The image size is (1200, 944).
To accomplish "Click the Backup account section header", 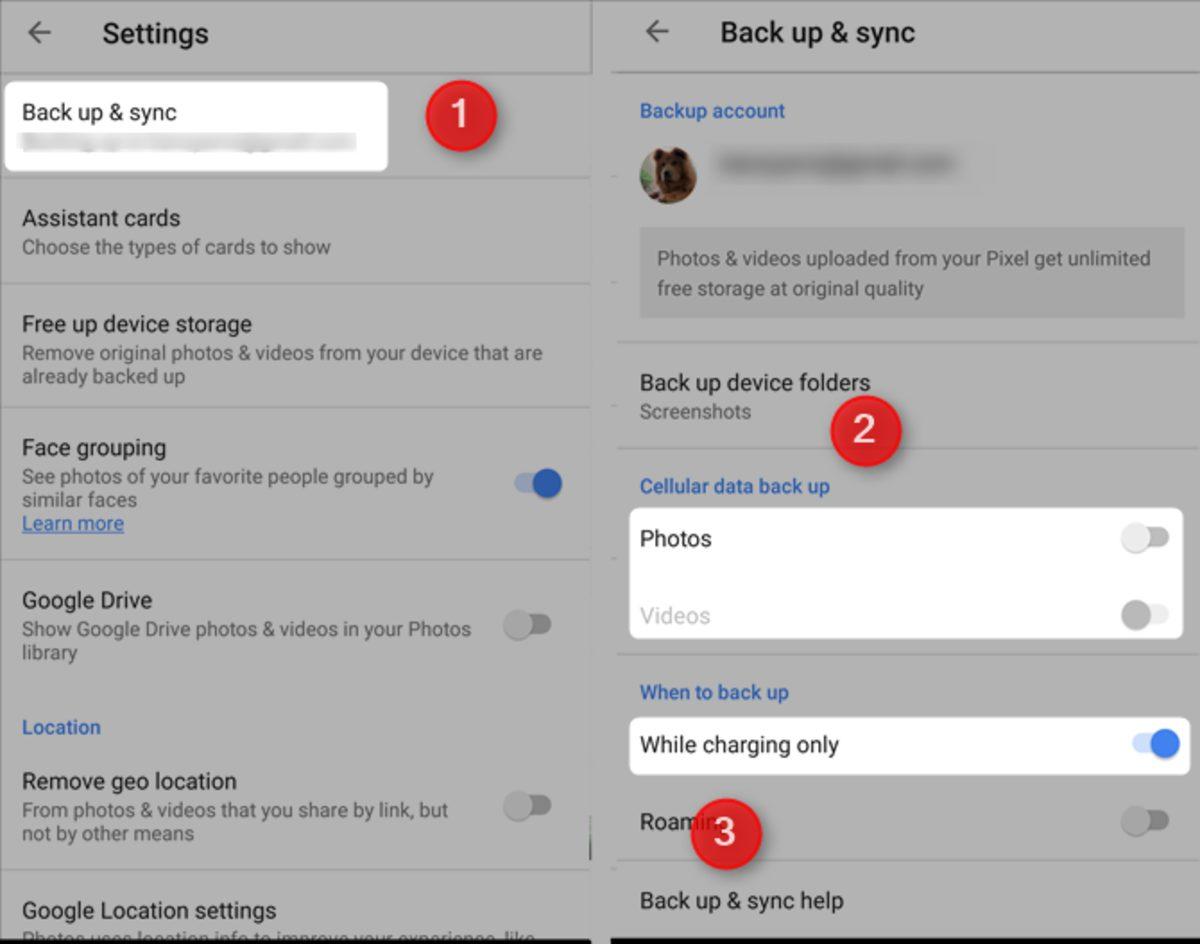I will coord(711,111).
